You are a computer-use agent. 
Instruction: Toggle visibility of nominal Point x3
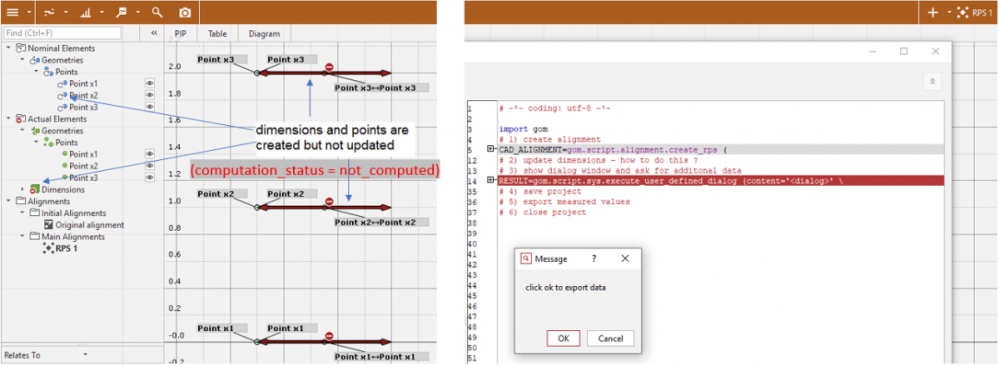[x=150, y=106]
